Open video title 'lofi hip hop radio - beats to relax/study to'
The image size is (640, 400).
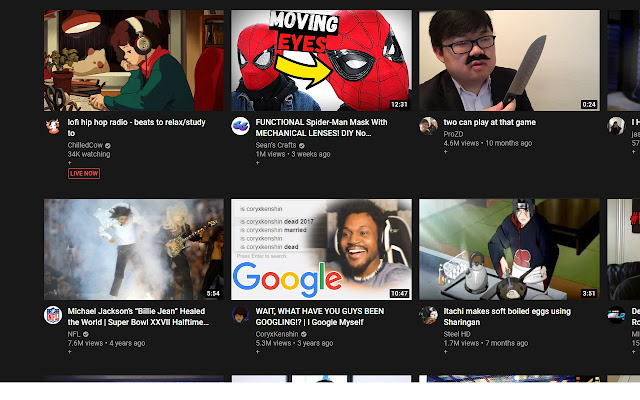(x=136, y=127)
